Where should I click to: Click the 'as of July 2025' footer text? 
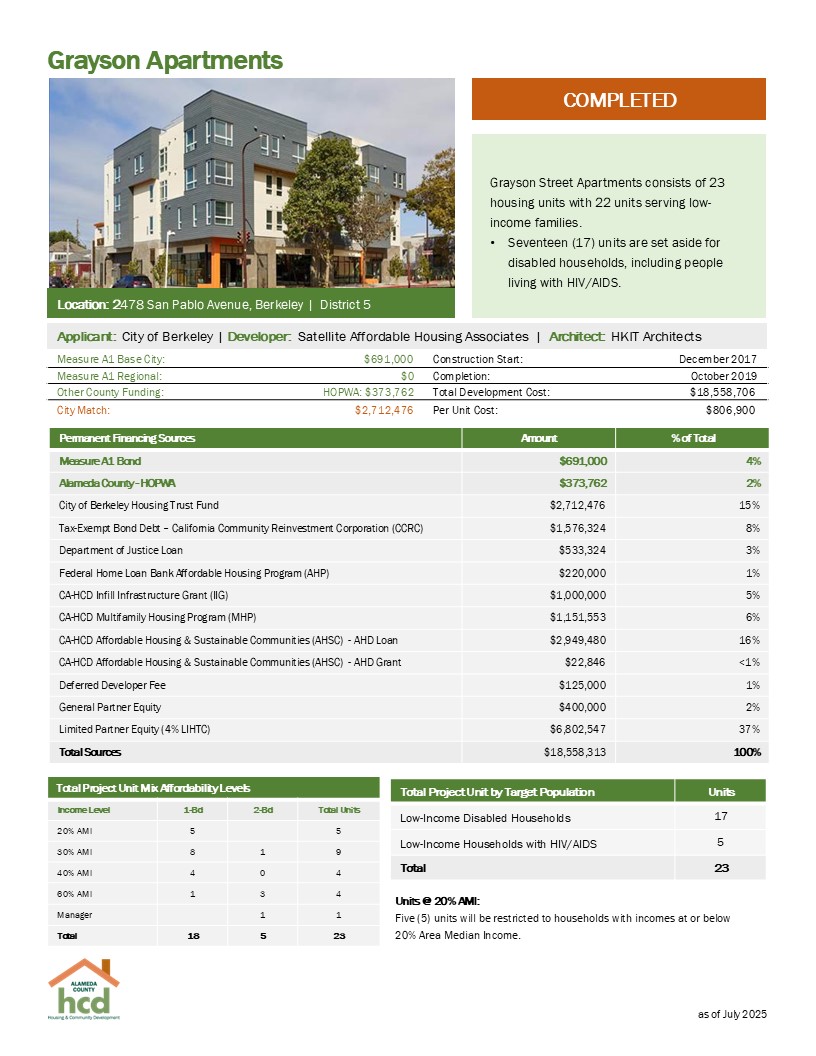coord(731,1014)
